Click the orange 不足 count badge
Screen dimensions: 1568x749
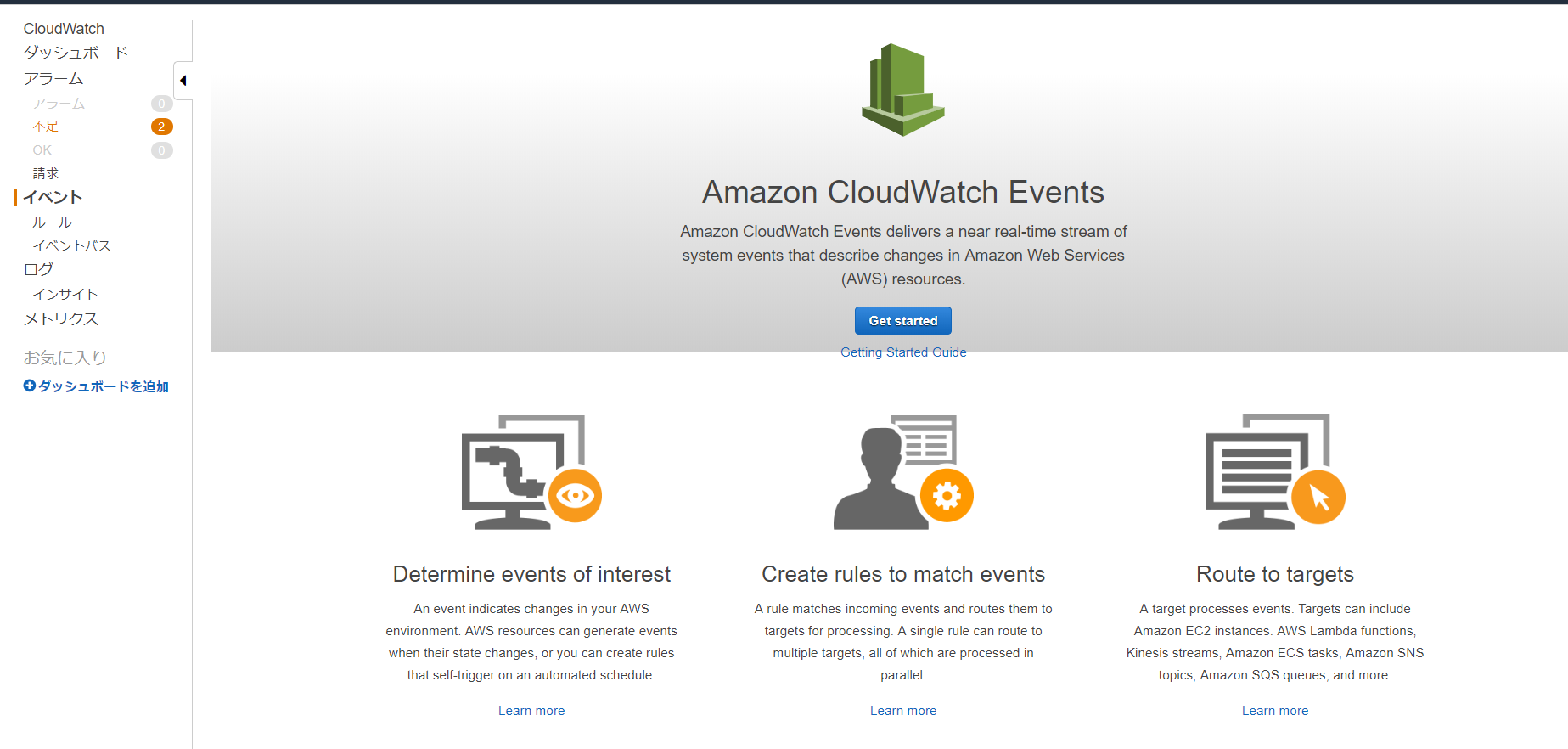pos(161,127)
